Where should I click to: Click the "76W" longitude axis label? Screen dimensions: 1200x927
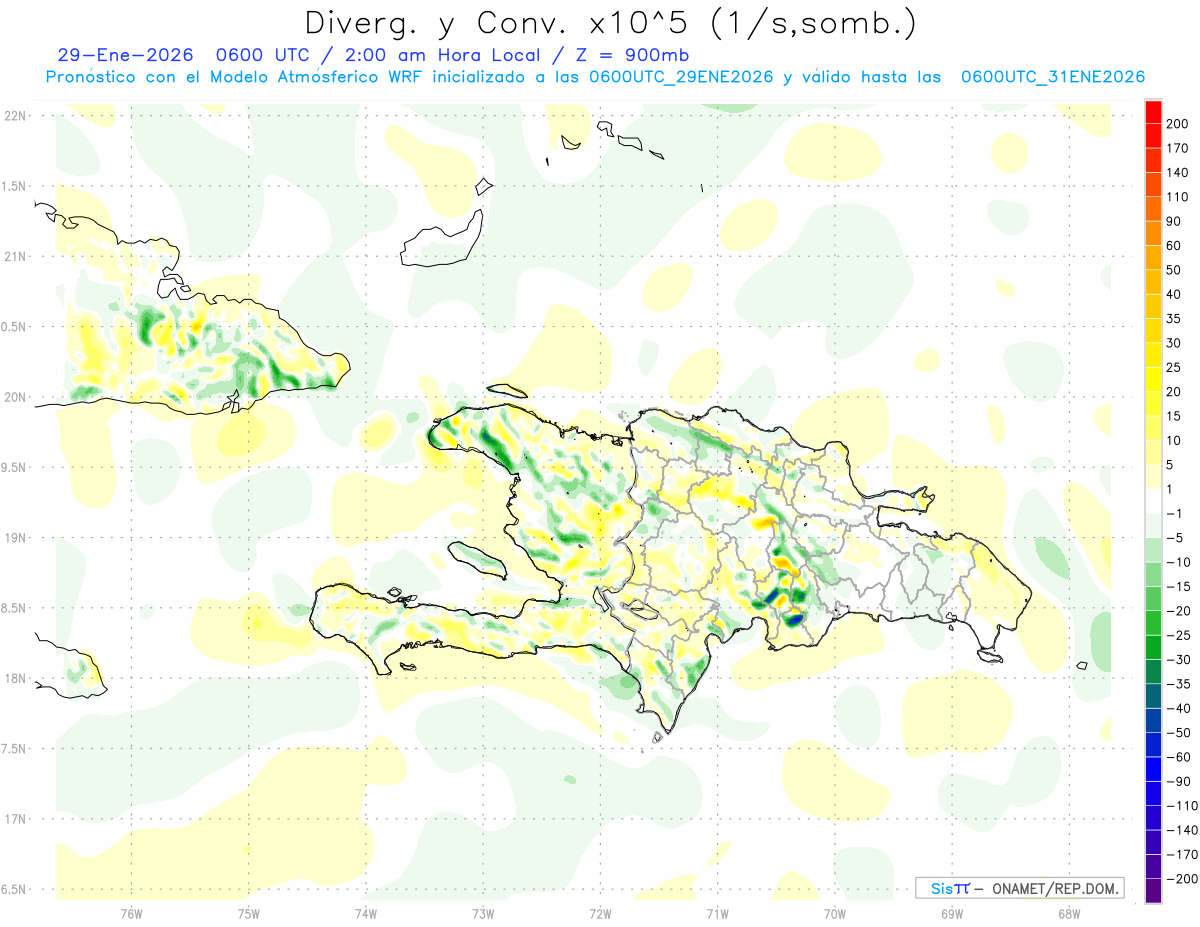(132, 914)
